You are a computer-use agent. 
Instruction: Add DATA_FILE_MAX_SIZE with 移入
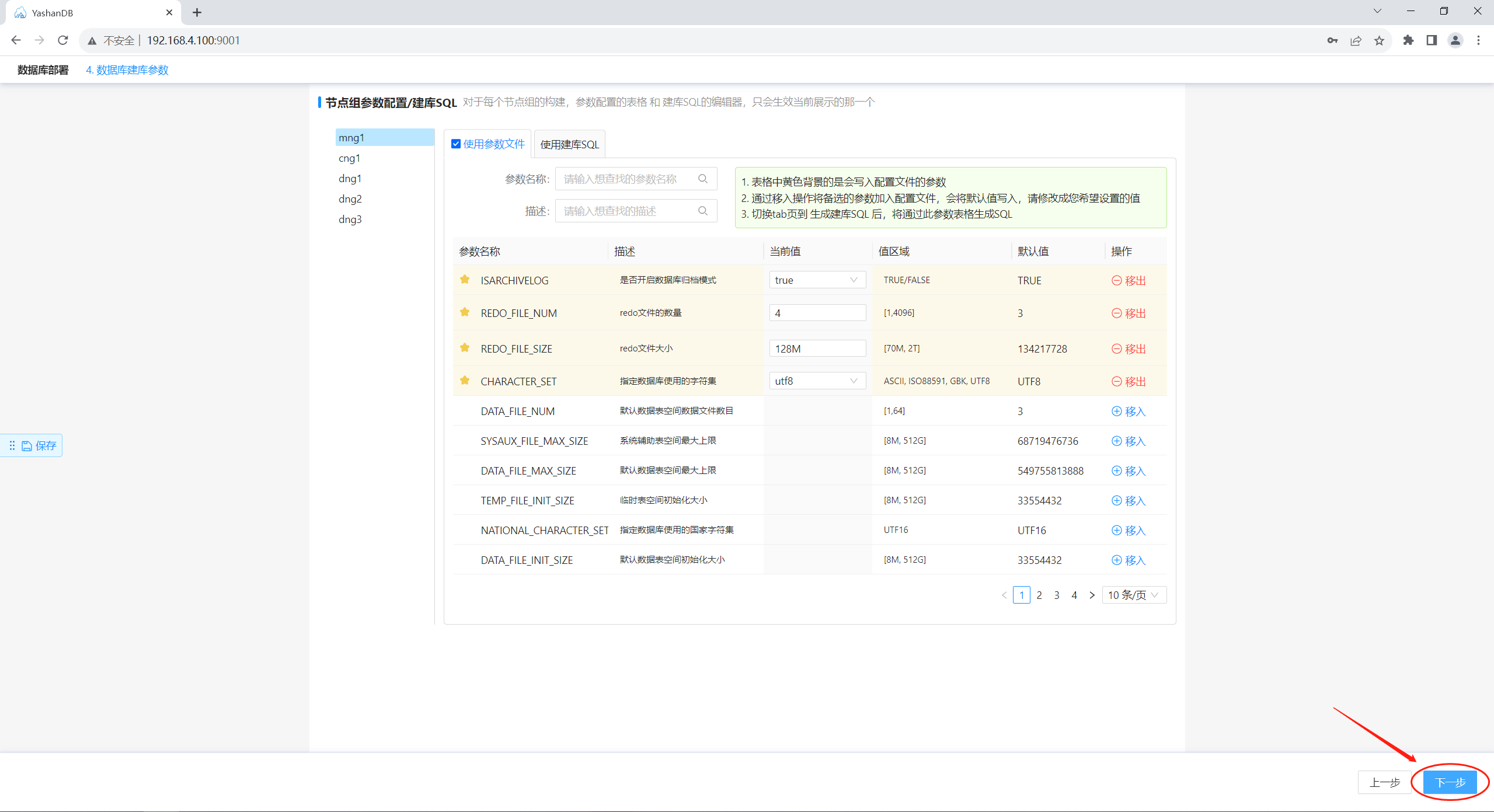point(1129,471)
